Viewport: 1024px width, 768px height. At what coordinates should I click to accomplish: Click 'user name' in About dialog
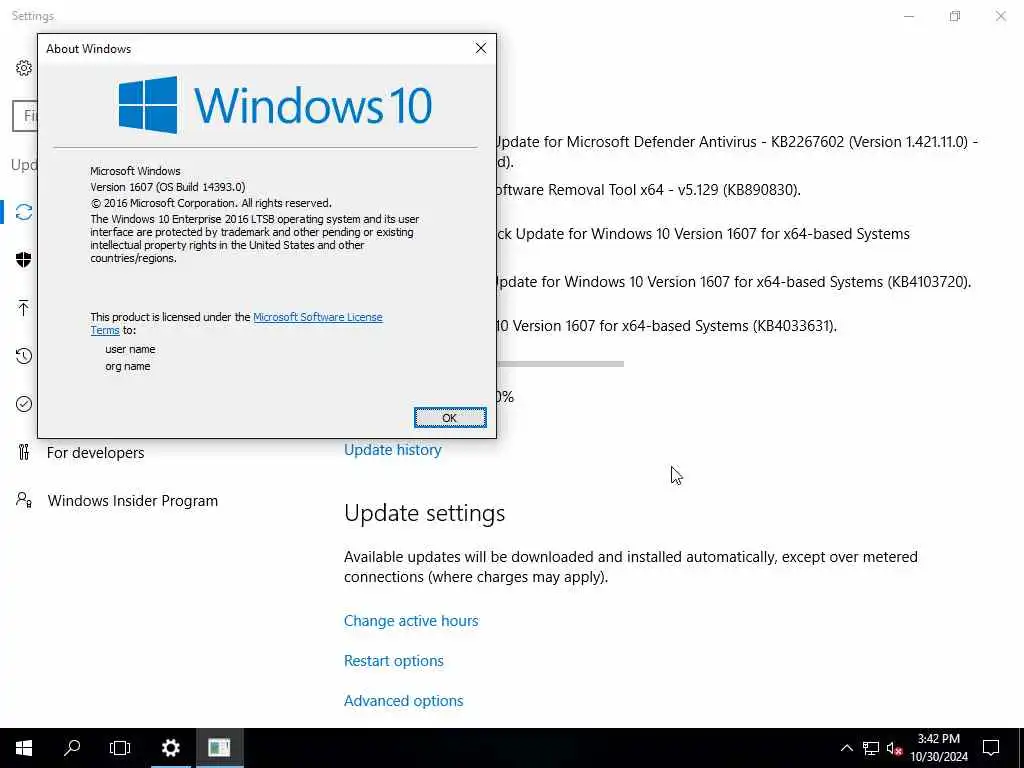(x=130, y=349)
